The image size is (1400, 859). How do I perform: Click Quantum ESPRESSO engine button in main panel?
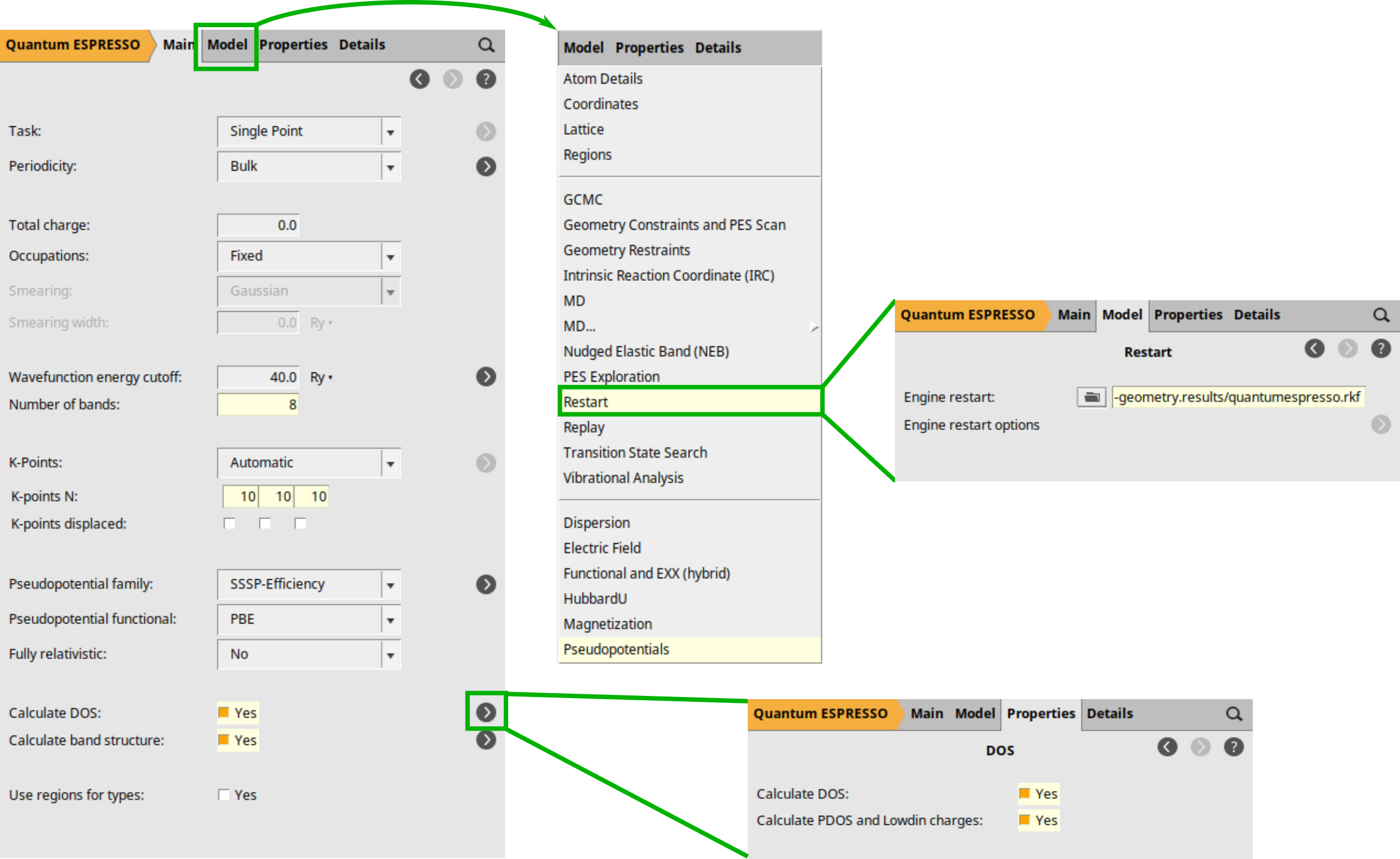tap(74, 45)
